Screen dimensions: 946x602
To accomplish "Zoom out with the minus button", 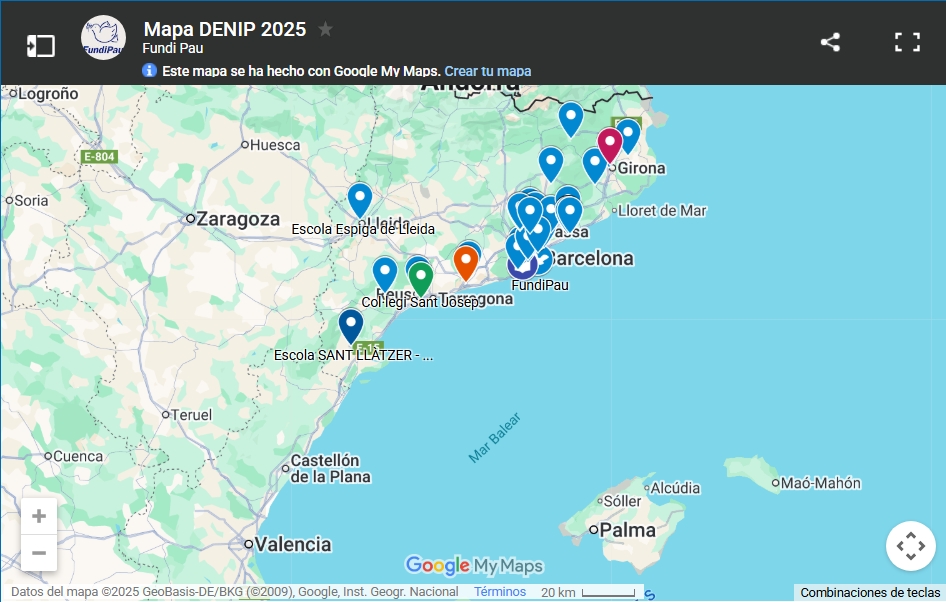I will click(x=39, y=552).
